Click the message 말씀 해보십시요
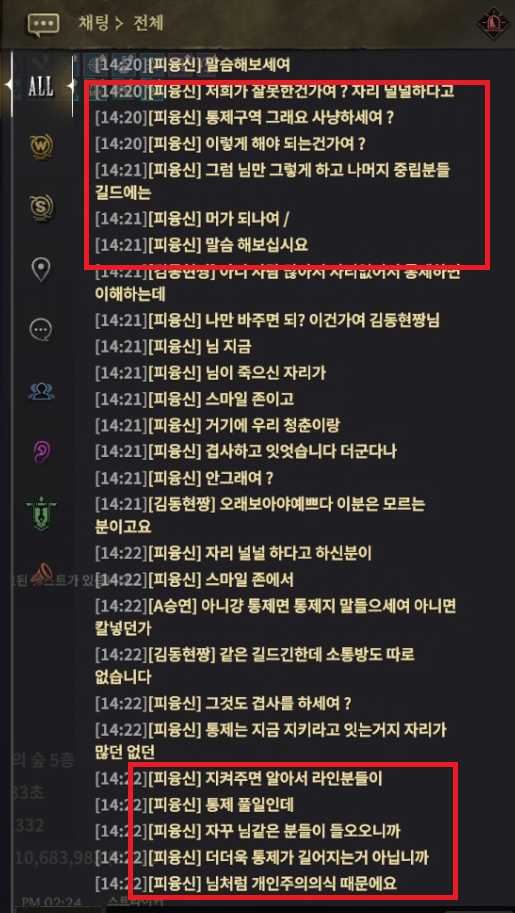 [x=201, y=245]
